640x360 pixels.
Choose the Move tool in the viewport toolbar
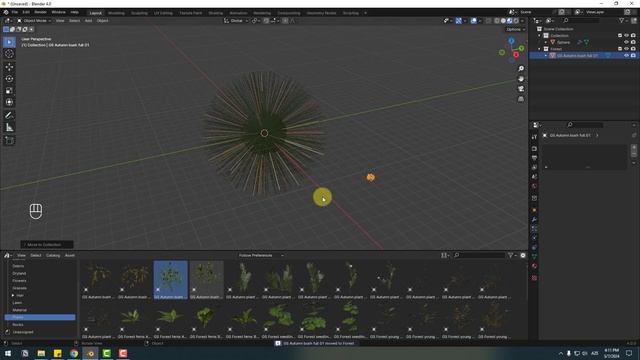coord(9,67)
